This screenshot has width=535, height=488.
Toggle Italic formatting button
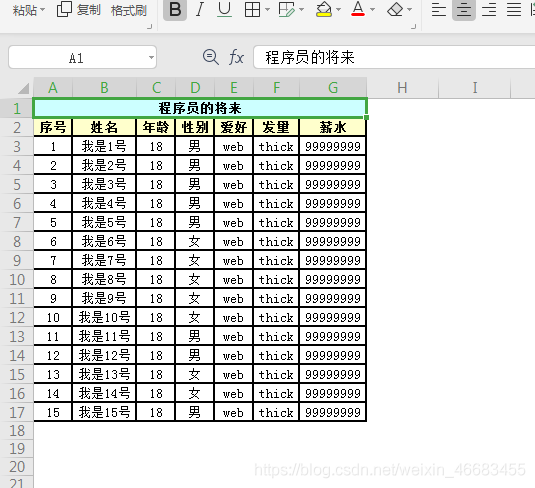point(200,10)
